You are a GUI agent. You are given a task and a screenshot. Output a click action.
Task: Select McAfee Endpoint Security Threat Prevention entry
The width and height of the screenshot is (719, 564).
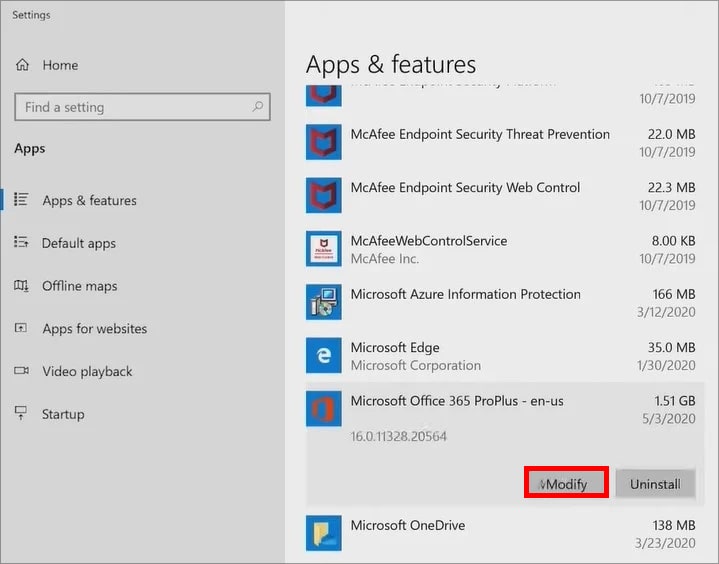480,134
